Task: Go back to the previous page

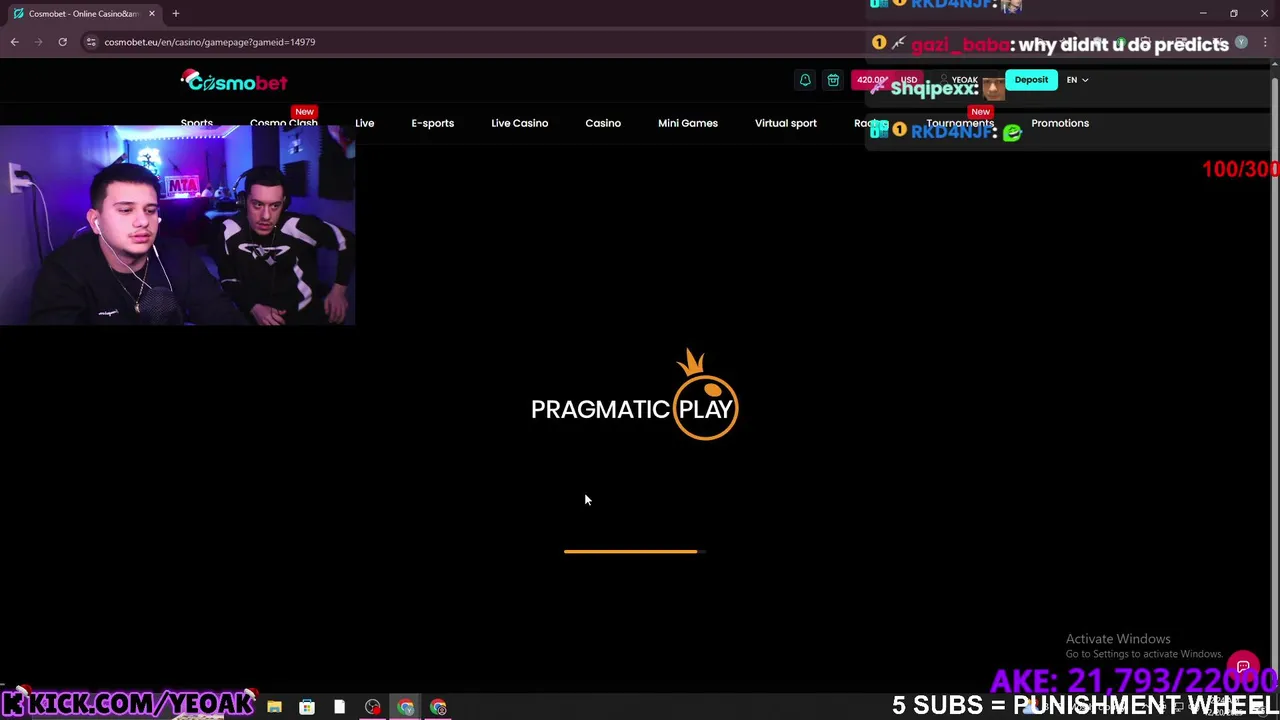Action: tap(14, 42)
